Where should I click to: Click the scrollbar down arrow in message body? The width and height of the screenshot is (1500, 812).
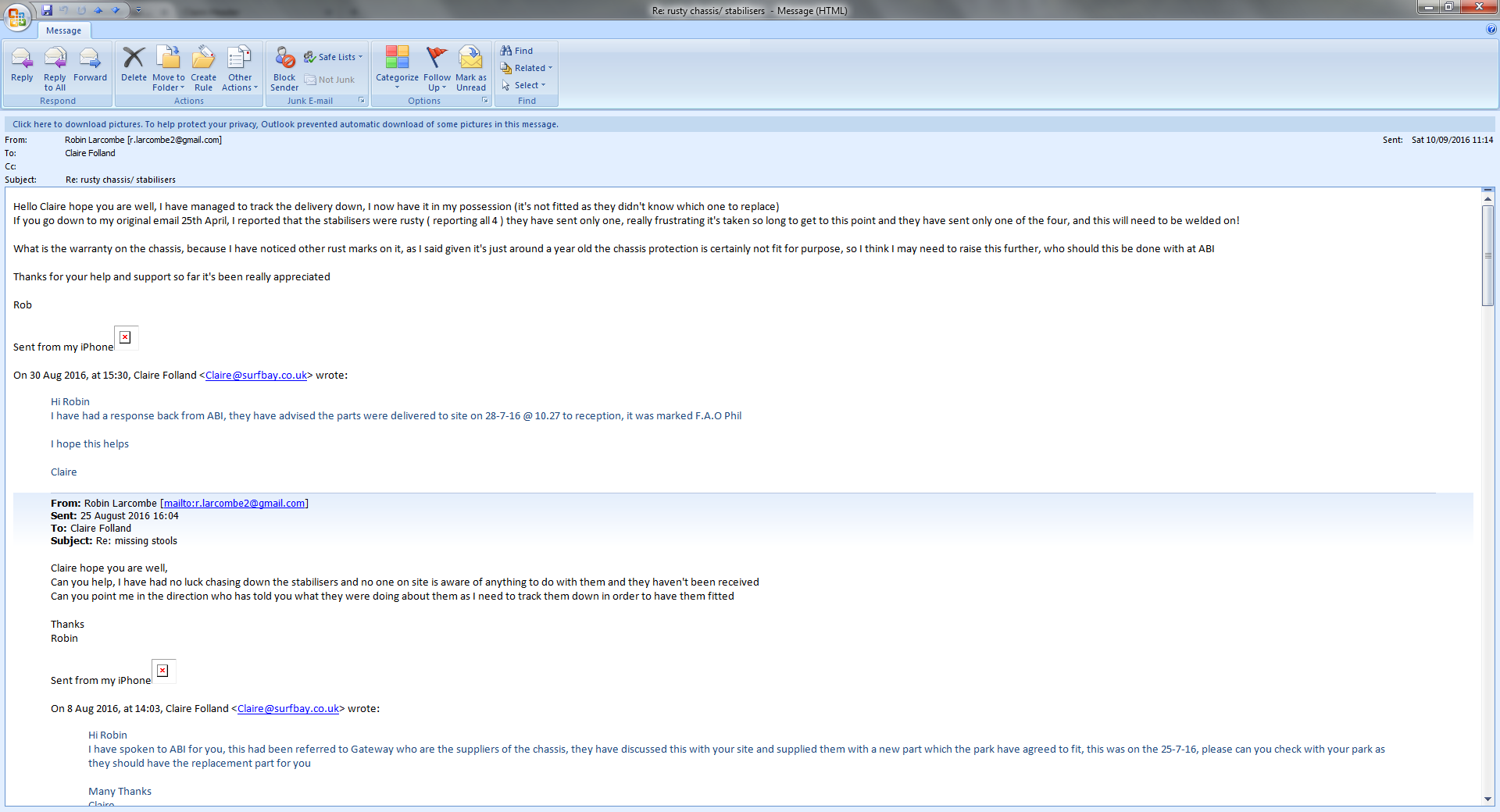point(1488,800)
